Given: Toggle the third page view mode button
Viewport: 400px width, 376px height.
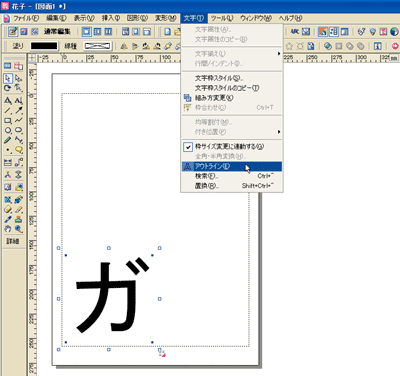Looking at the screenshot, I should (x=108, y=32).
